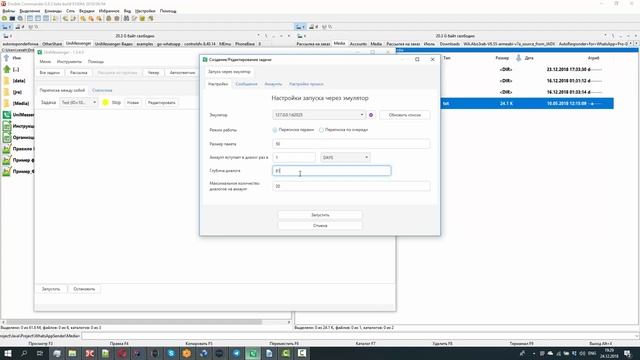Image resolution: width=640 pixels, height=360 pixels.
Task: Open Task View on the taskbar
Action: pos(40,353)
